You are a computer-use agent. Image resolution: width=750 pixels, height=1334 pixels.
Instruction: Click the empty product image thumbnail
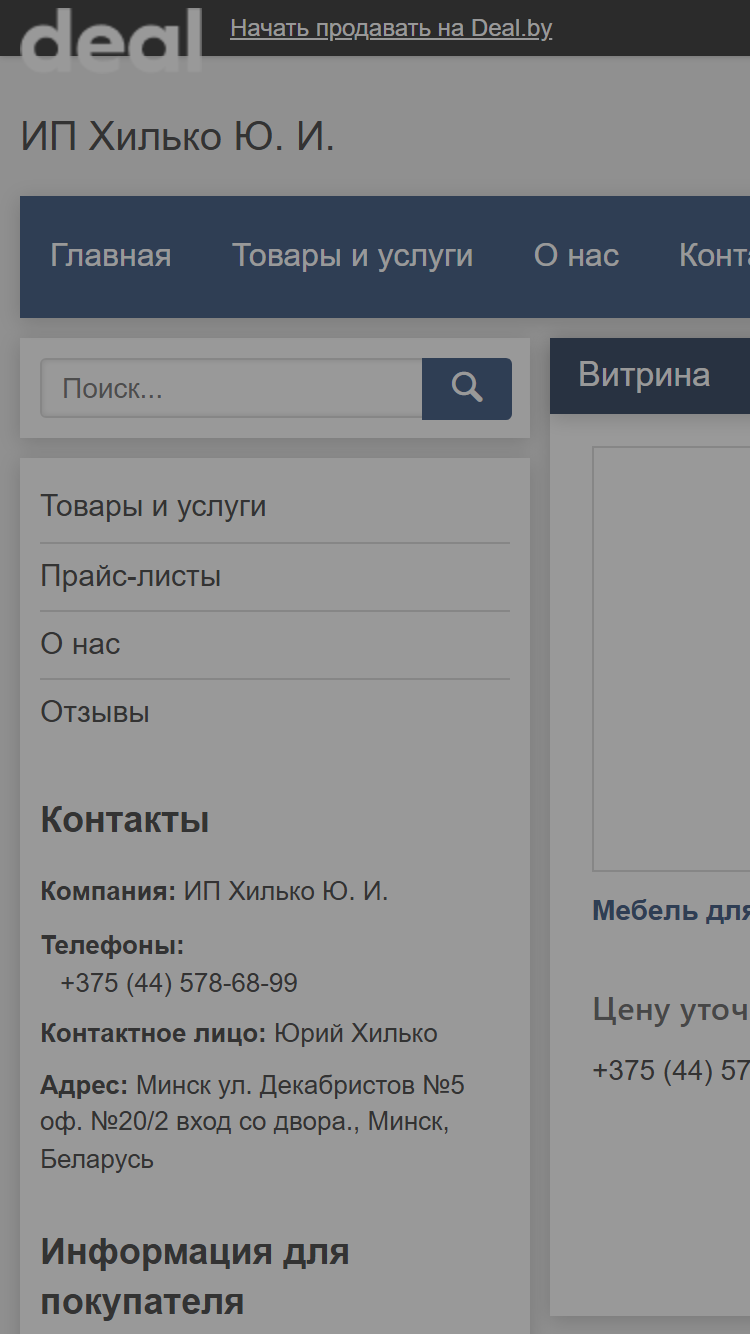671,658
